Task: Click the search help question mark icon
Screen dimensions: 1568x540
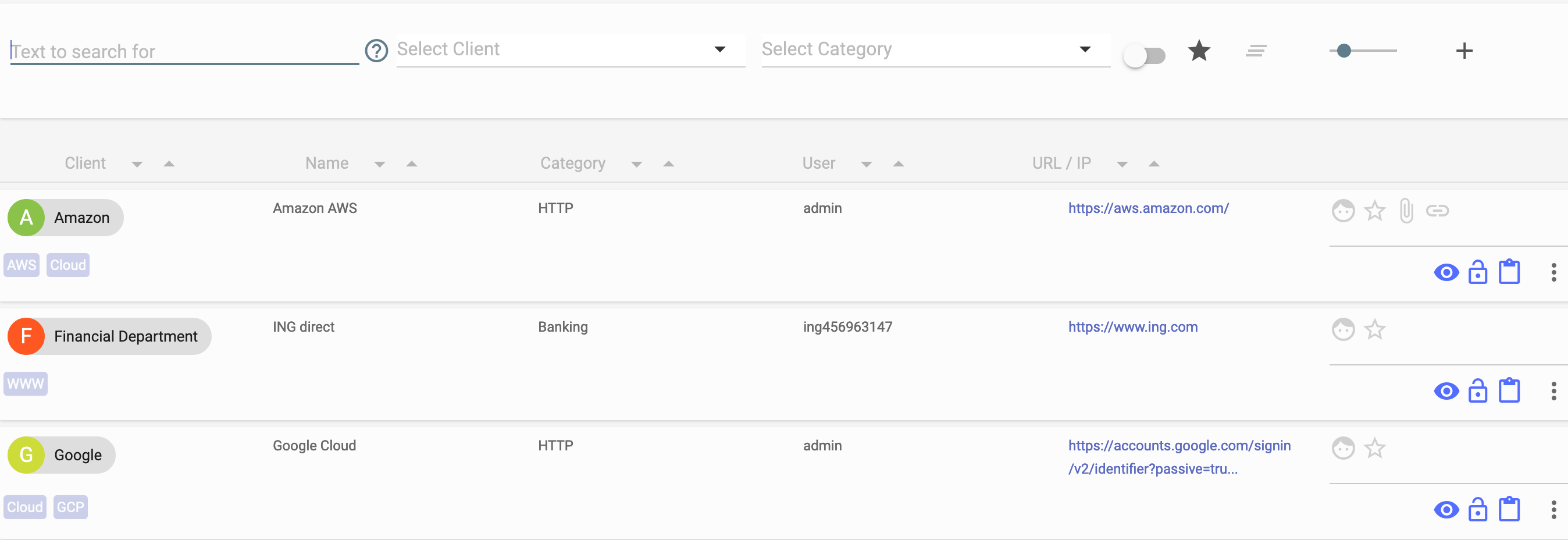Action: pos(376,51)
